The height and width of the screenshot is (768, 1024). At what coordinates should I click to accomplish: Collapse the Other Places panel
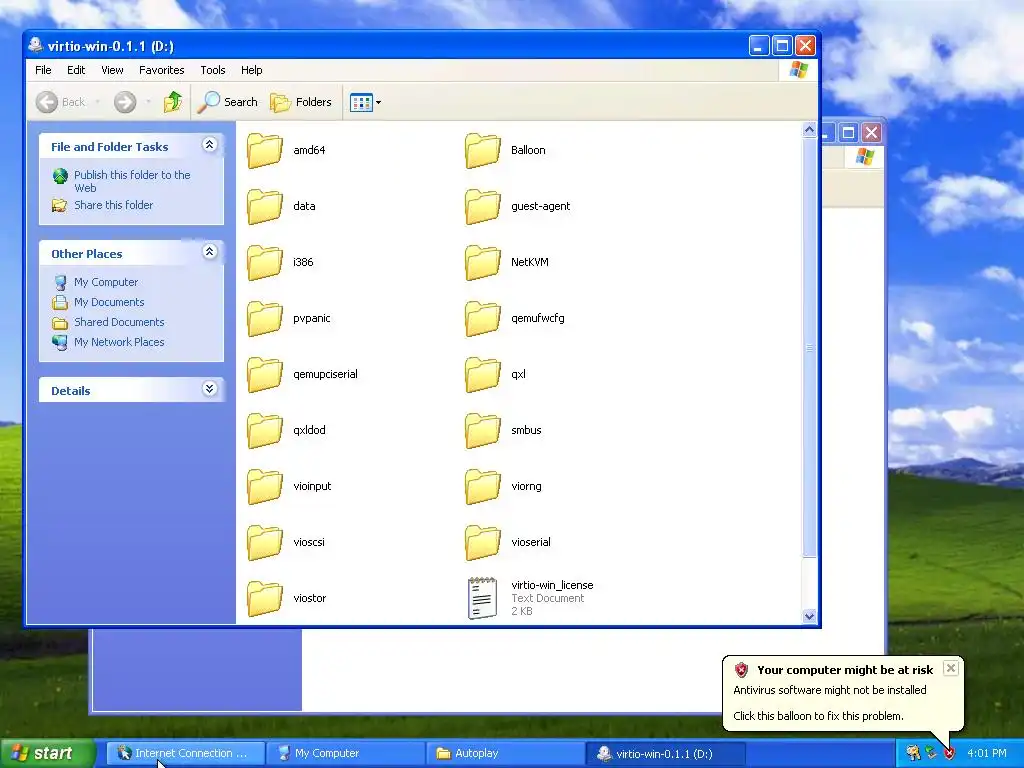click(x=210, y=252)
